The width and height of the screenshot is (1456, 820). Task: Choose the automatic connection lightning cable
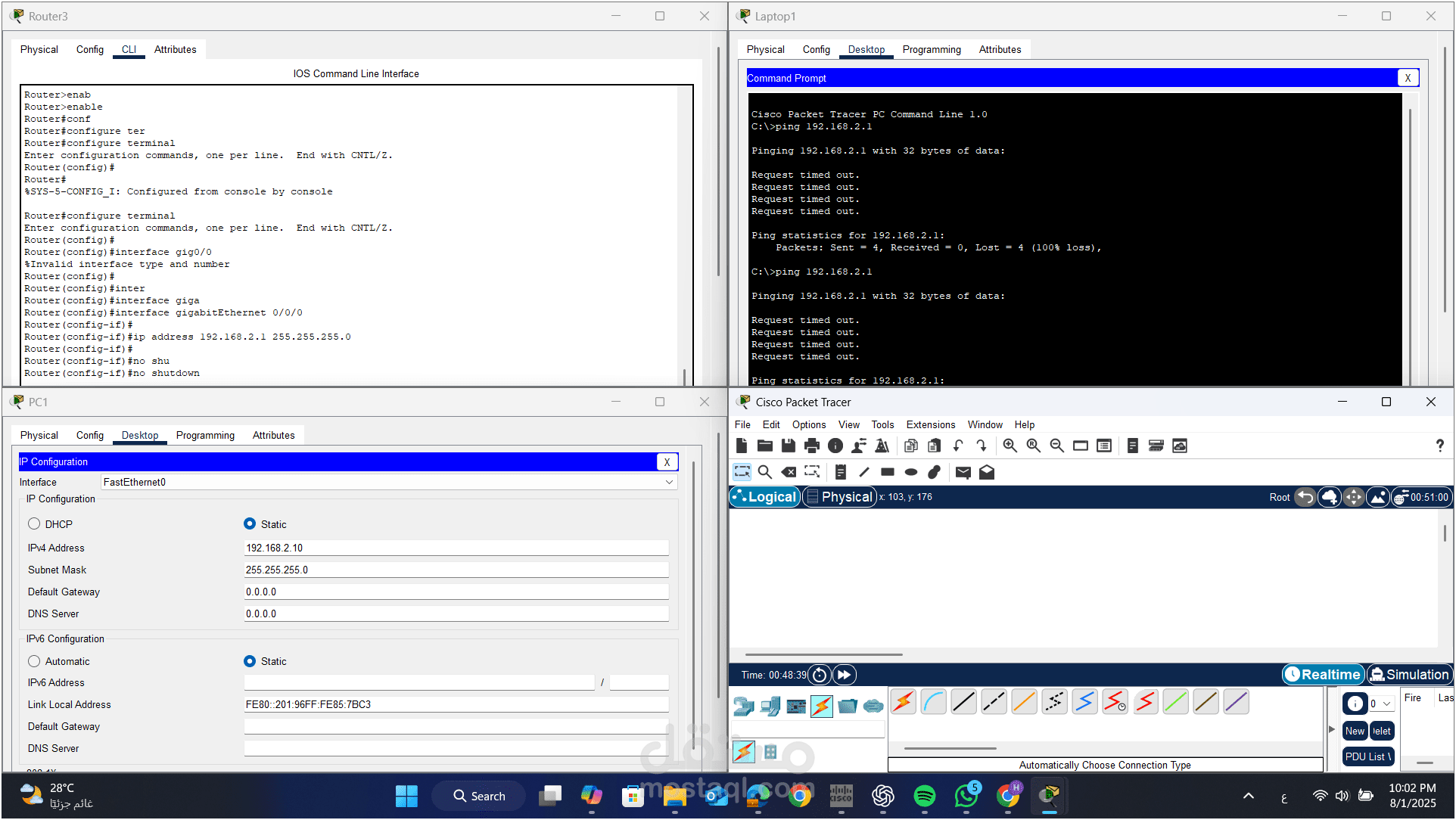(x=904, y=703)
